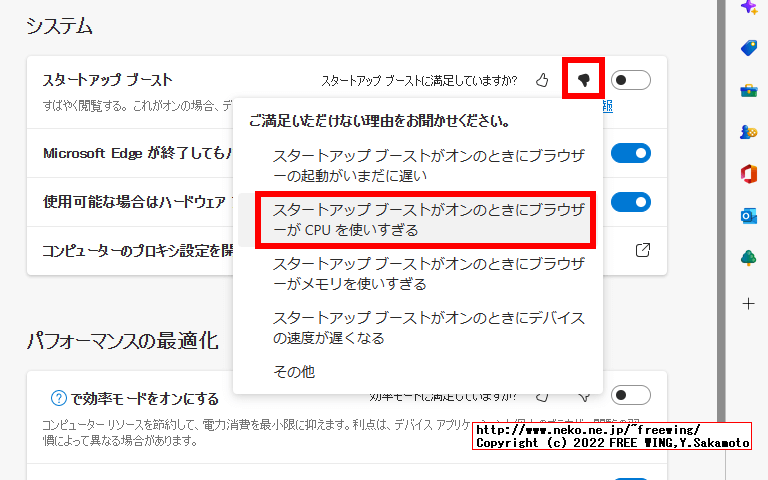Choose 'その他' in the feedback menu
This screenshot has height=480, width=768.
tap(294, 371)
